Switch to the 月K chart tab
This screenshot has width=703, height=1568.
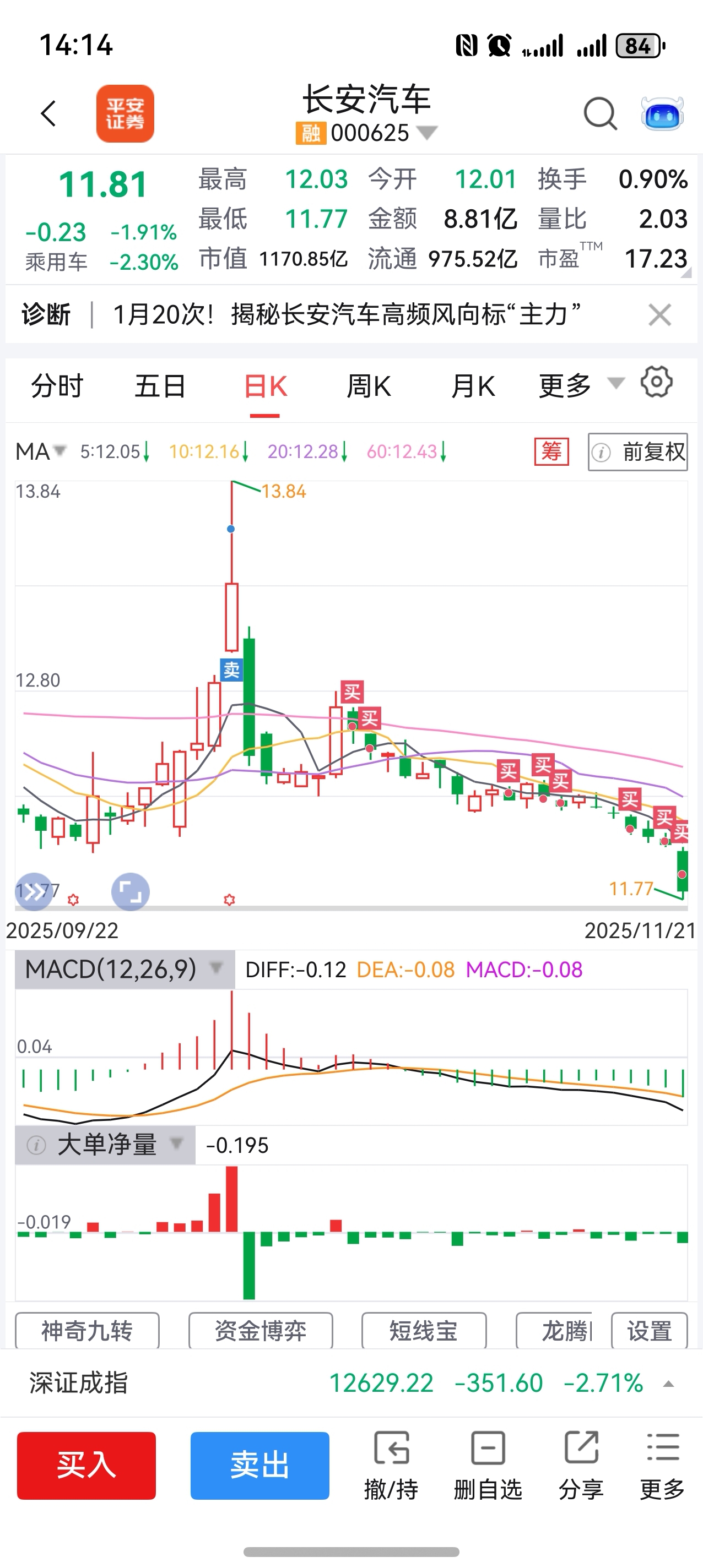473,386
